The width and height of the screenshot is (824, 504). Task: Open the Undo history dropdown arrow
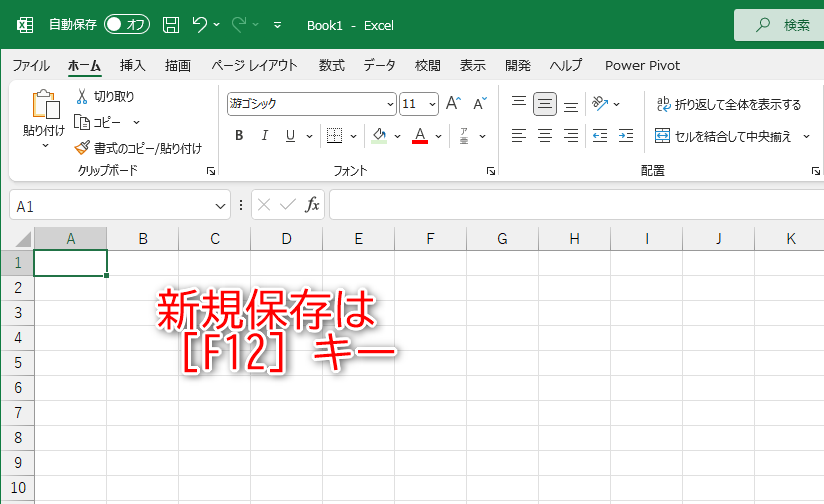click(217, 24)
